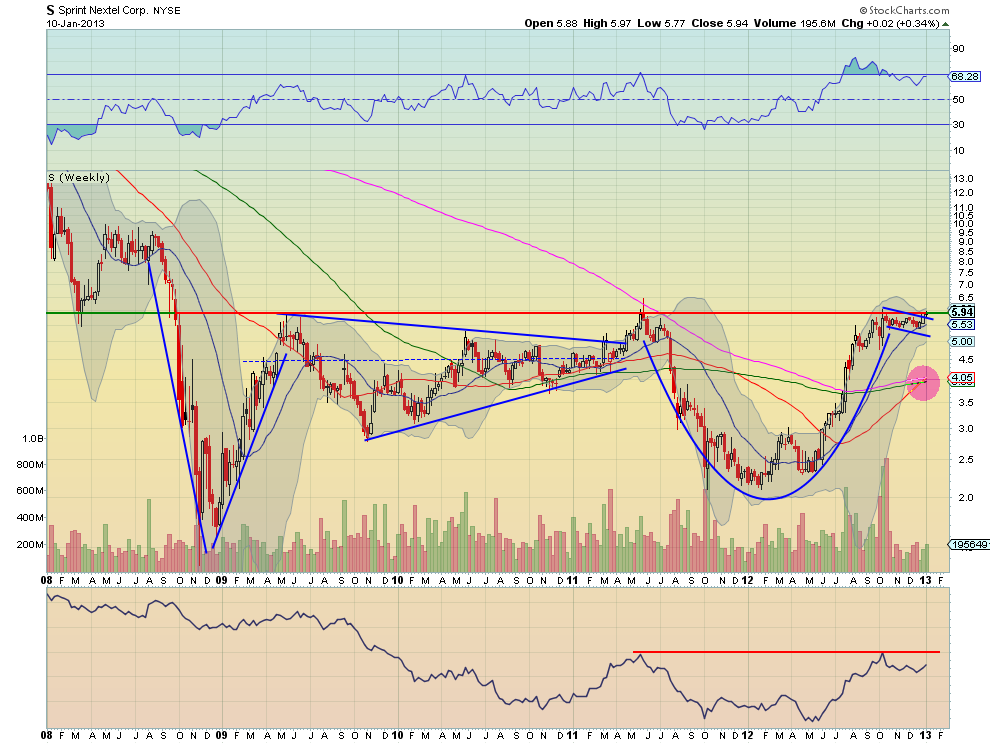Select the 10-Jan-2013 date label
The height and width of the screenshot is (744, 990).
tap(75, 24)
